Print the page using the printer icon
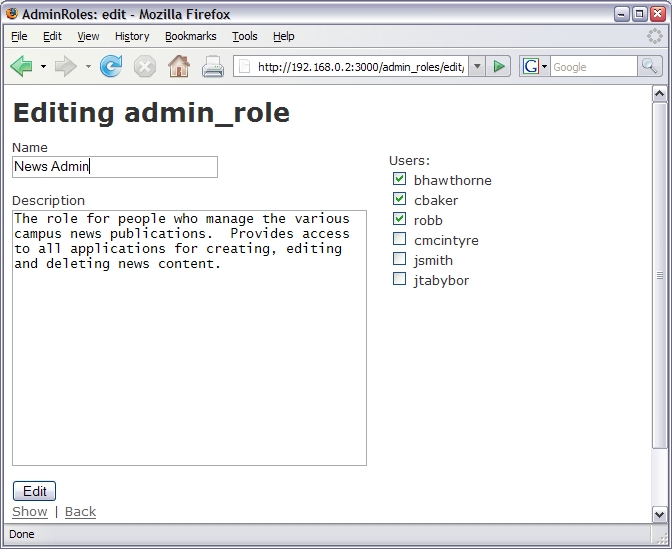The height and width of the screenshot is (549, 672). pyautogui.click(x=213, y=67)
